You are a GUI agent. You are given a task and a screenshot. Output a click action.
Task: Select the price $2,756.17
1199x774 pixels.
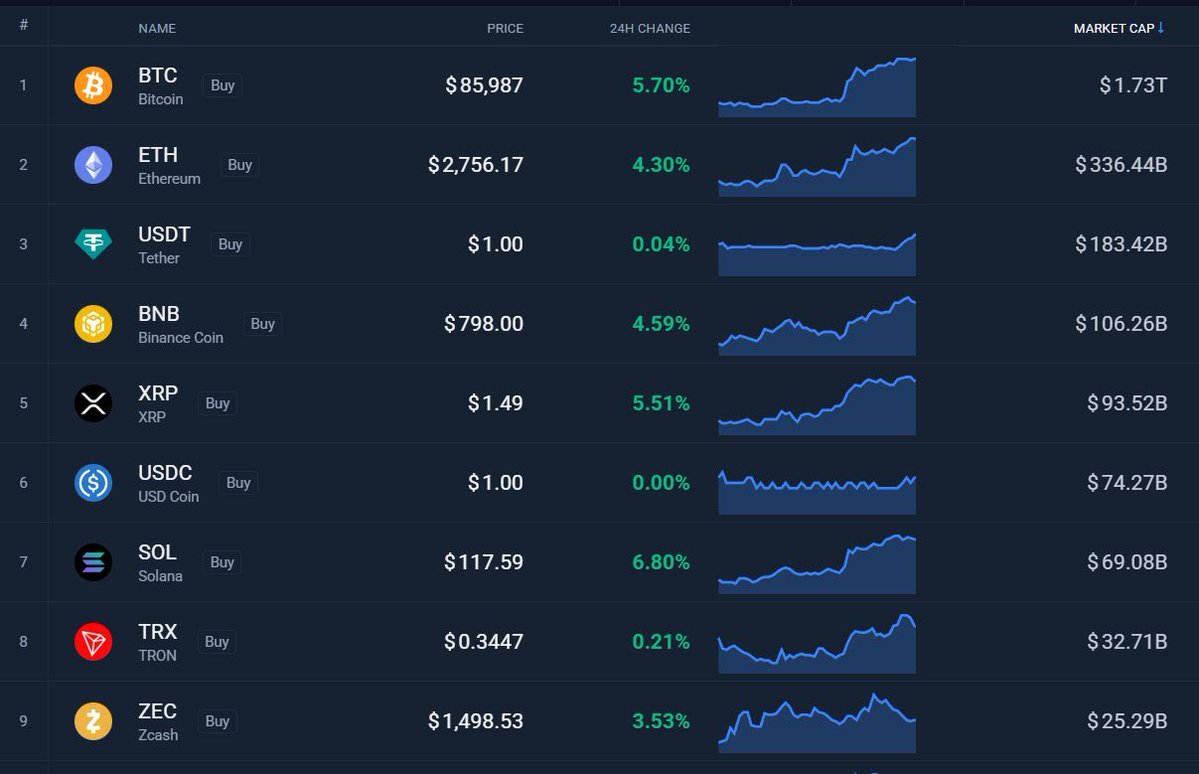(x=476, y=164)
